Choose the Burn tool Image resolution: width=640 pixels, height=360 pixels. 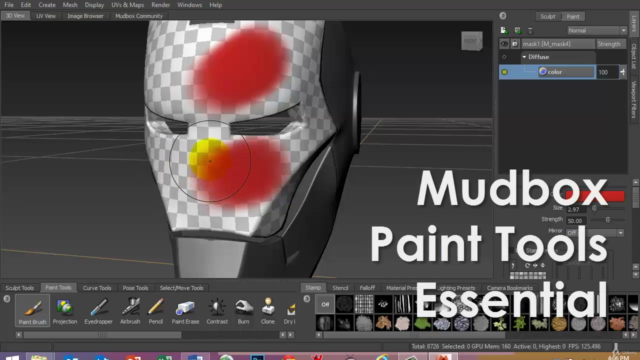point(243,311)
